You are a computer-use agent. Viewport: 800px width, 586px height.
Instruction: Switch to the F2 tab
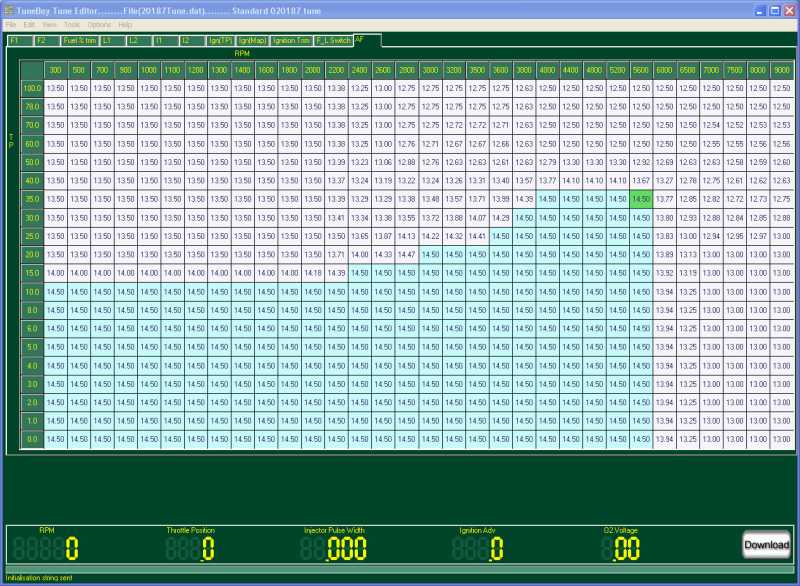47,40
